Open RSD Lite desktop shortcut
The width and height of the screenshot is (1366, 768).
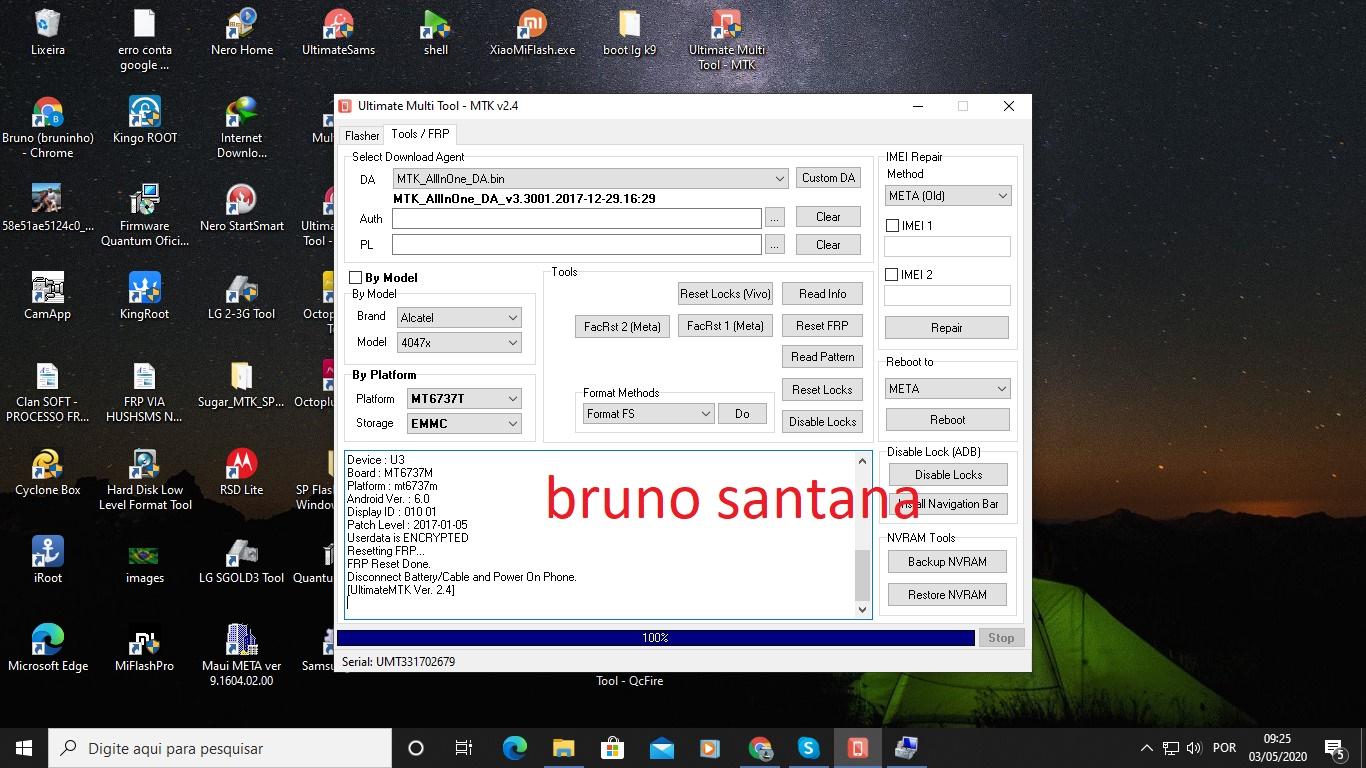pyautogui.click(x=242, y=472)
